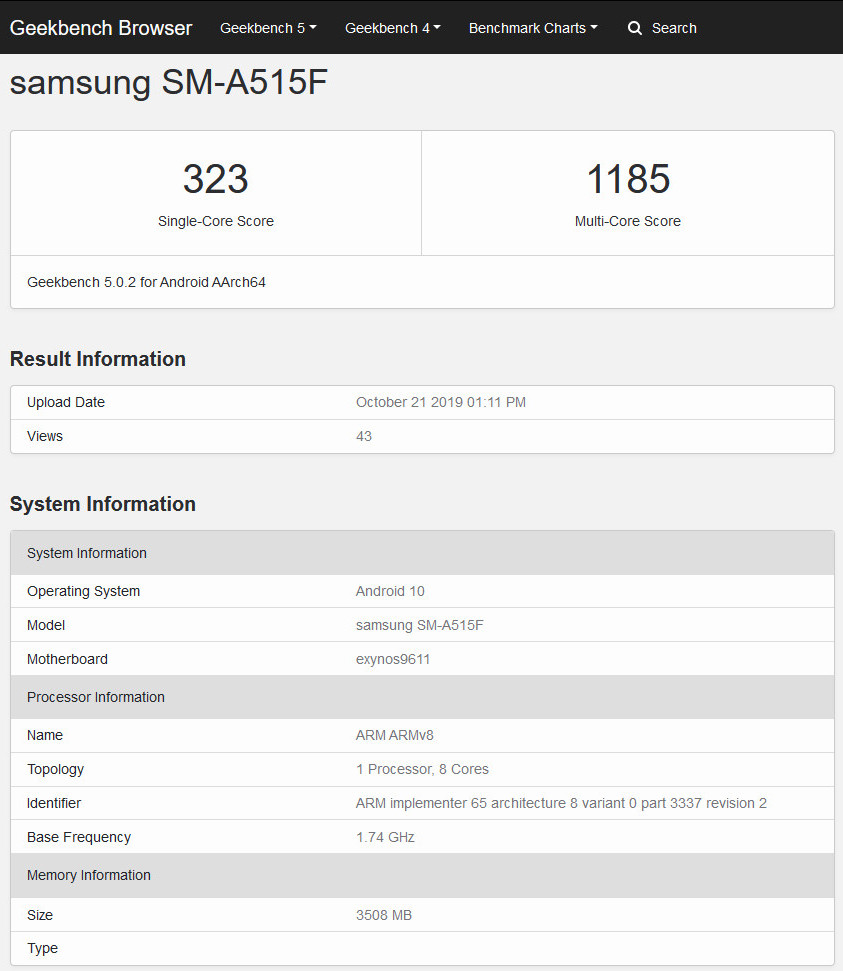The image size is (843, 971).
Task: Click the single-core score 323
Action: point(215,179)
